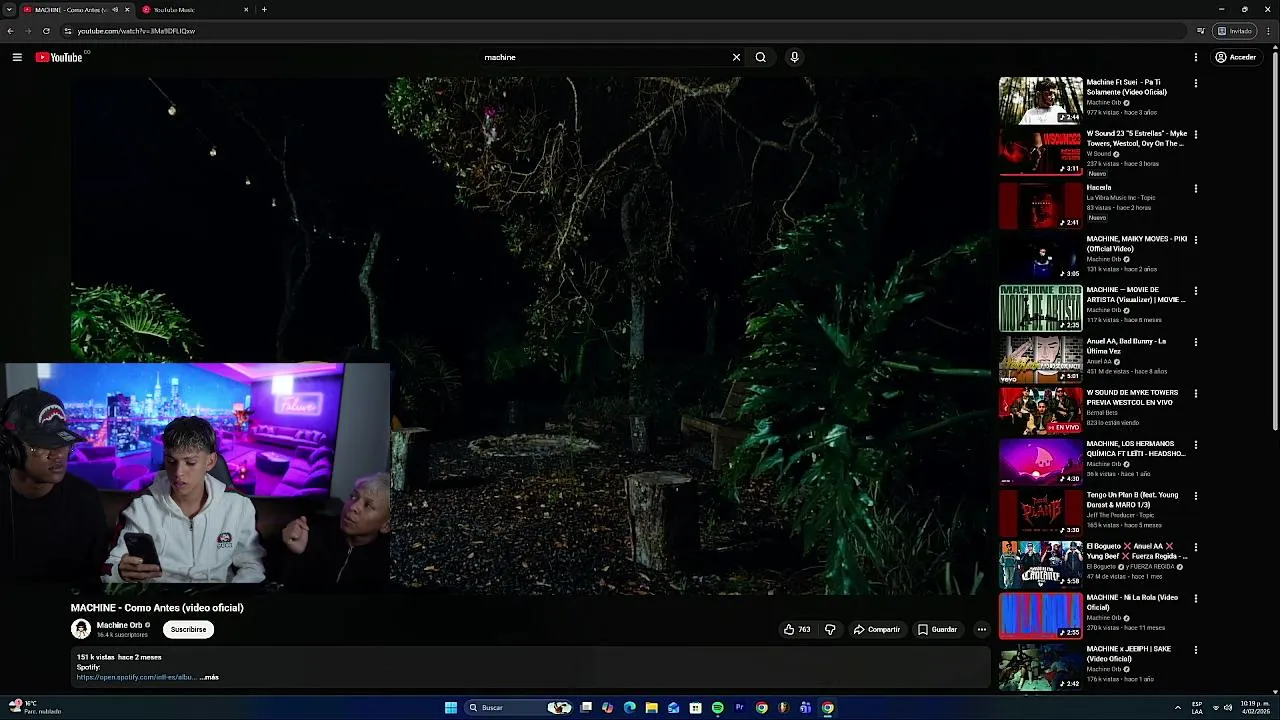Open File Explorer from the taskbar

point(651,707)
